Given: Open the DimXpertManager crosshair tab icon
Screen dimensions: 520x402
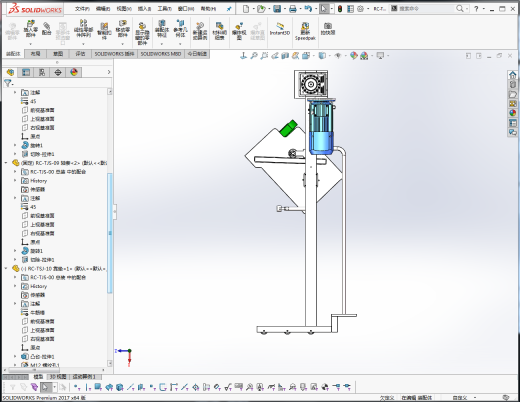Looking at the screenshot, I should (58, 72).
